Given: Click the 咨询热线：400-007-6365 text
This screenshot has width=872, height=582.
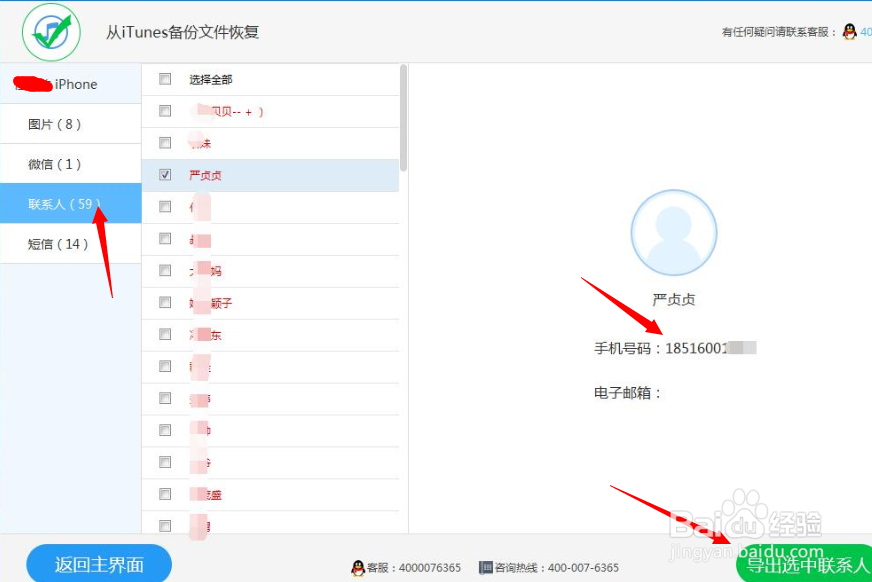Looking at the screenshot, I should coord(557,568).
